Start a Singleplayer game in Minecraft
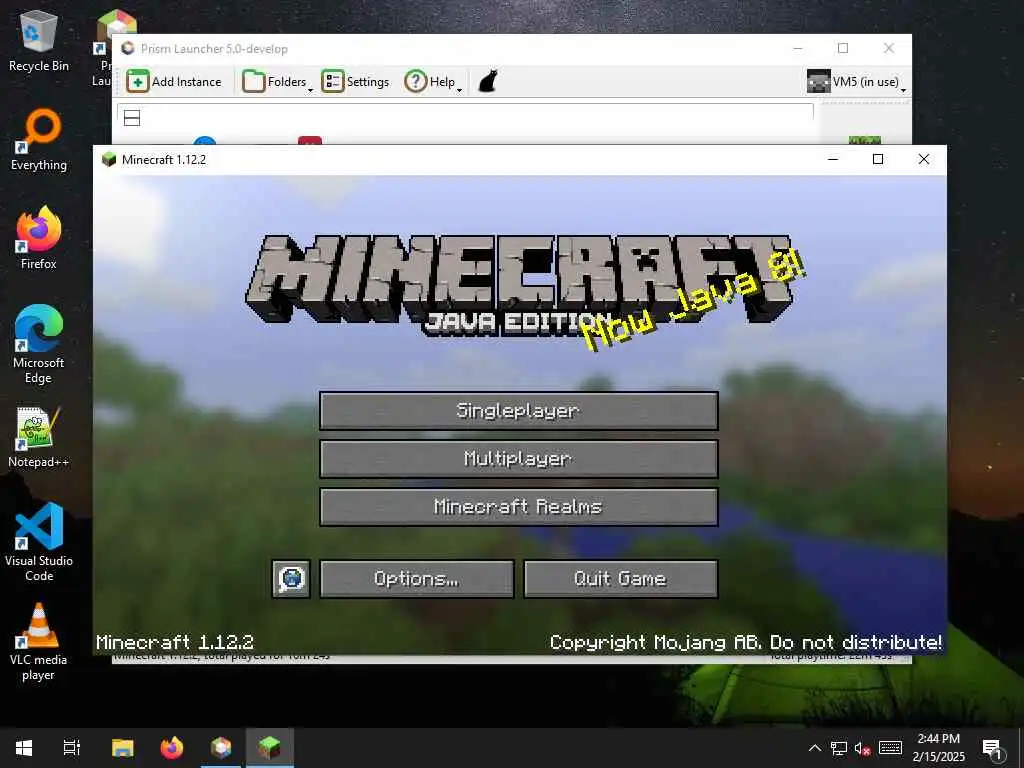1024x768 pixels. tap(519, 411)
